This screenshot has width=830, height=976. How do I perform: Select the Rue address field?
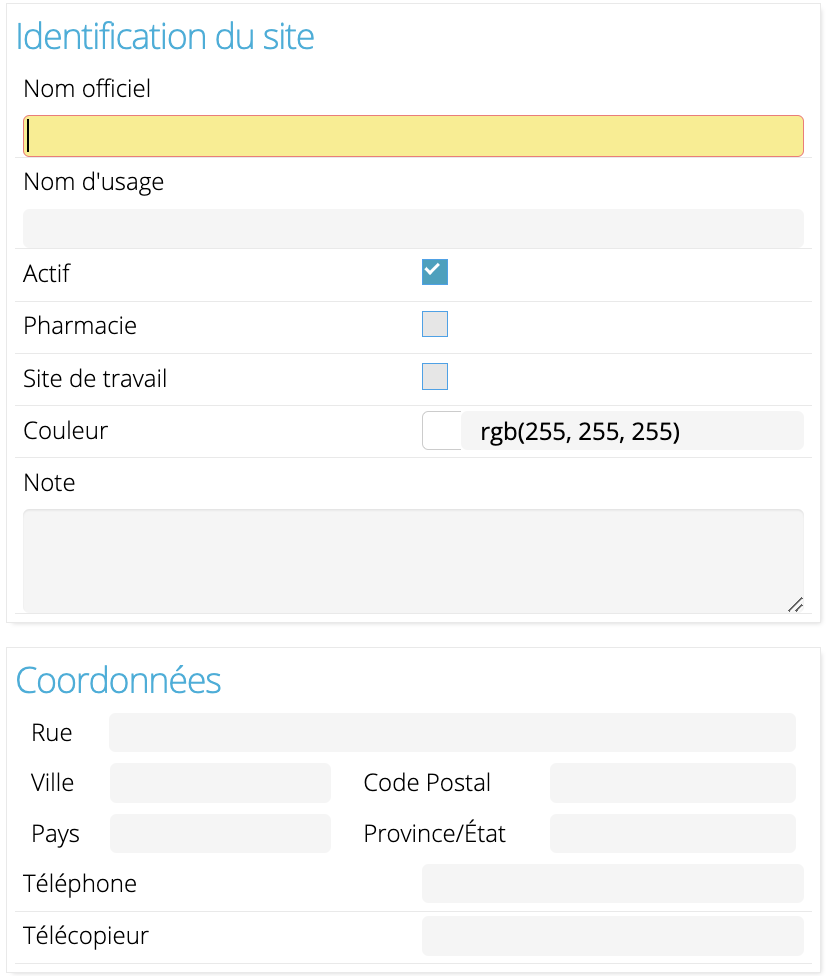[x=453, y=733]
